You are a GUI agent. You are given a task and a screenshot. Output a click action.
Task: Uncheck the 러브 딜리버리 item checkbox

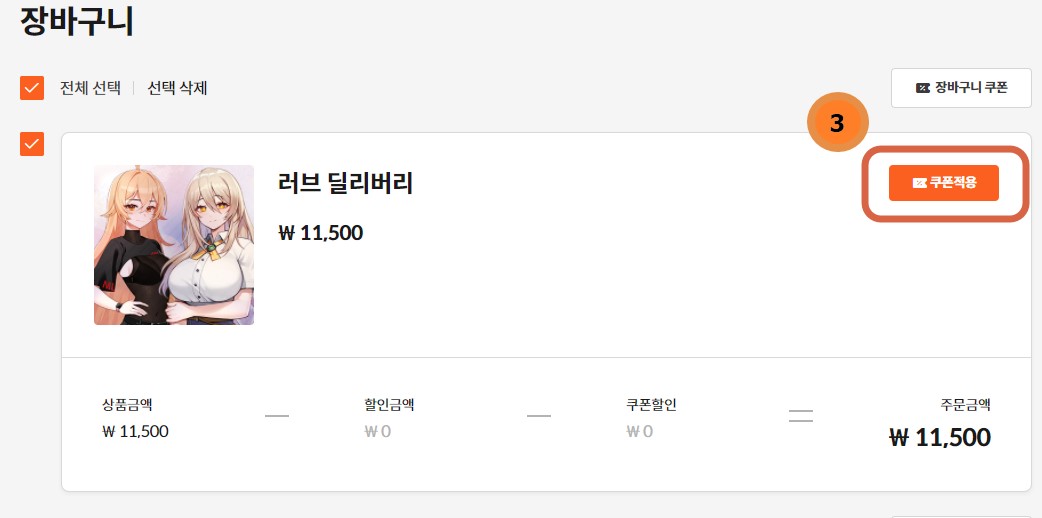click(x=32, y=144)
